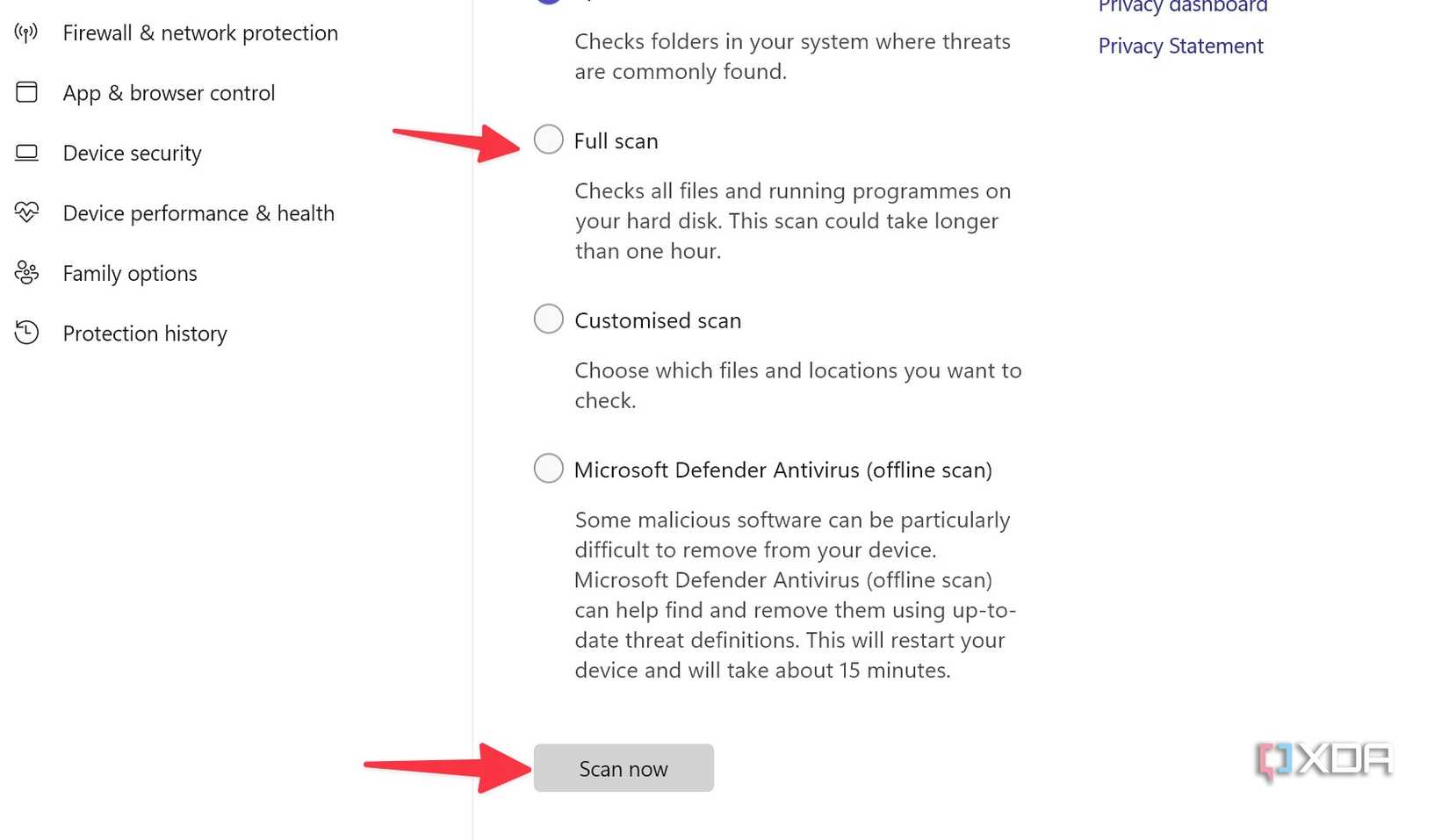Screen dimensions: 1449x840
Task: Open the Device security text label
Action: pos(132,154)
